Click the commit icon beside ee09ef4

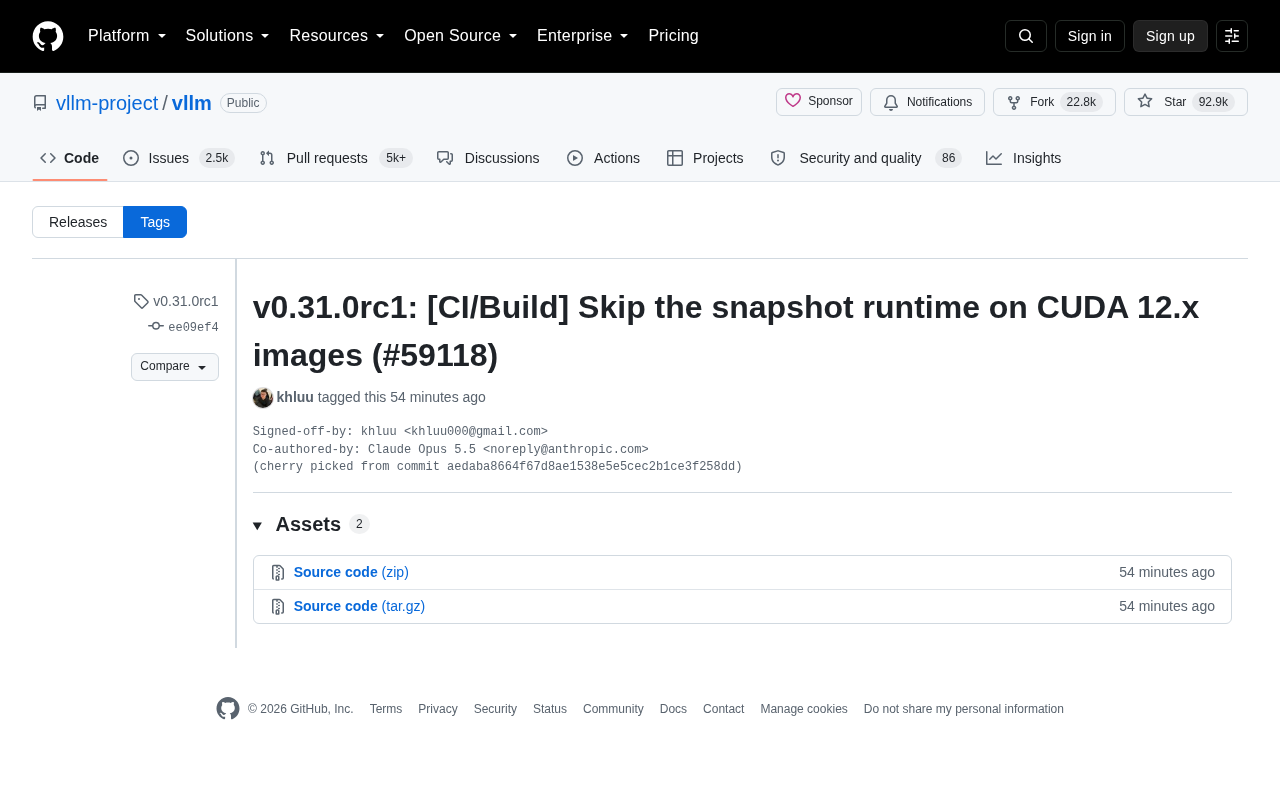coord(156,326)
